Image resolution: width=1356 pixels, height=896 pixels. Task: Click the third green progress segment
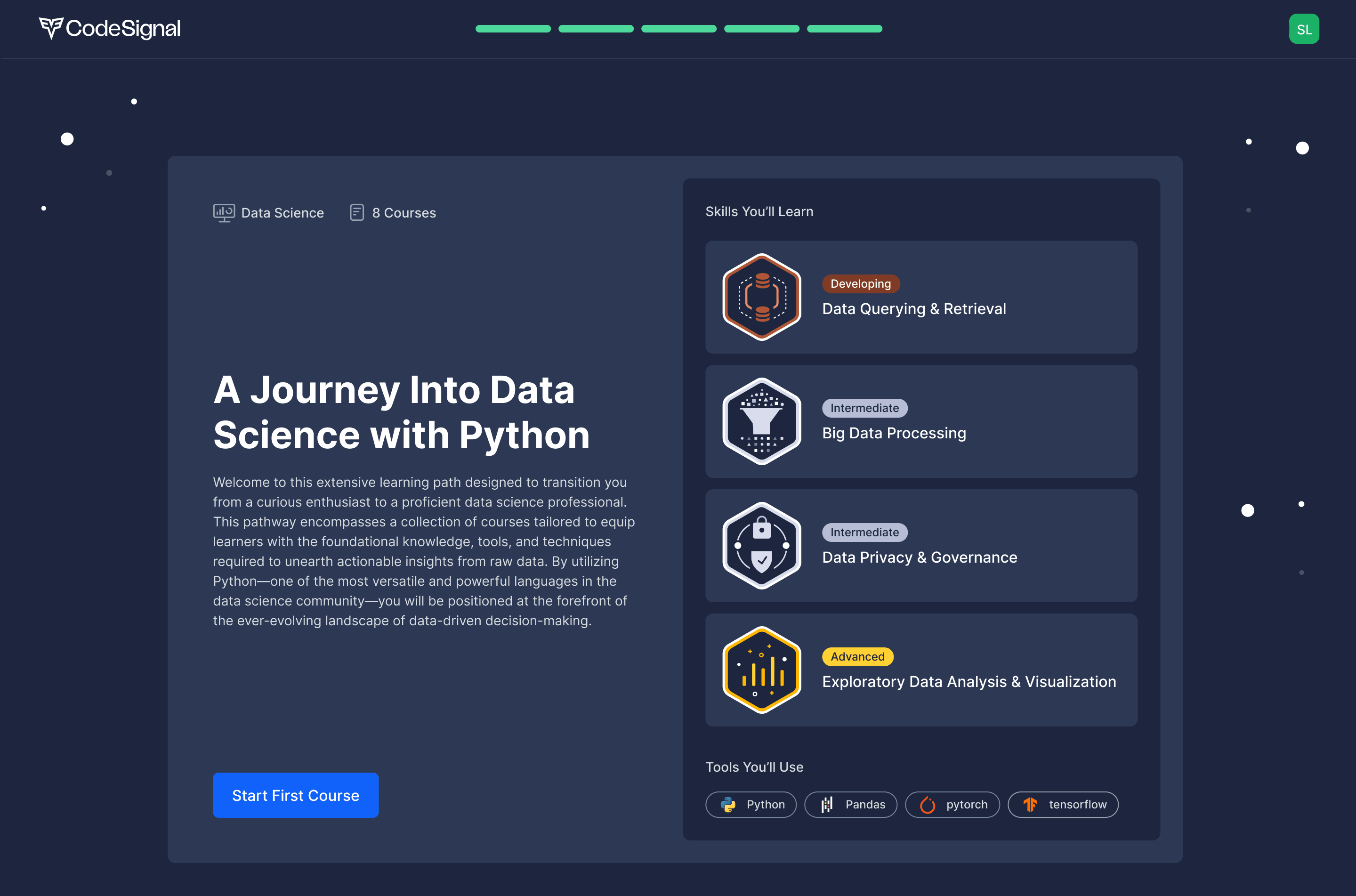679,29
